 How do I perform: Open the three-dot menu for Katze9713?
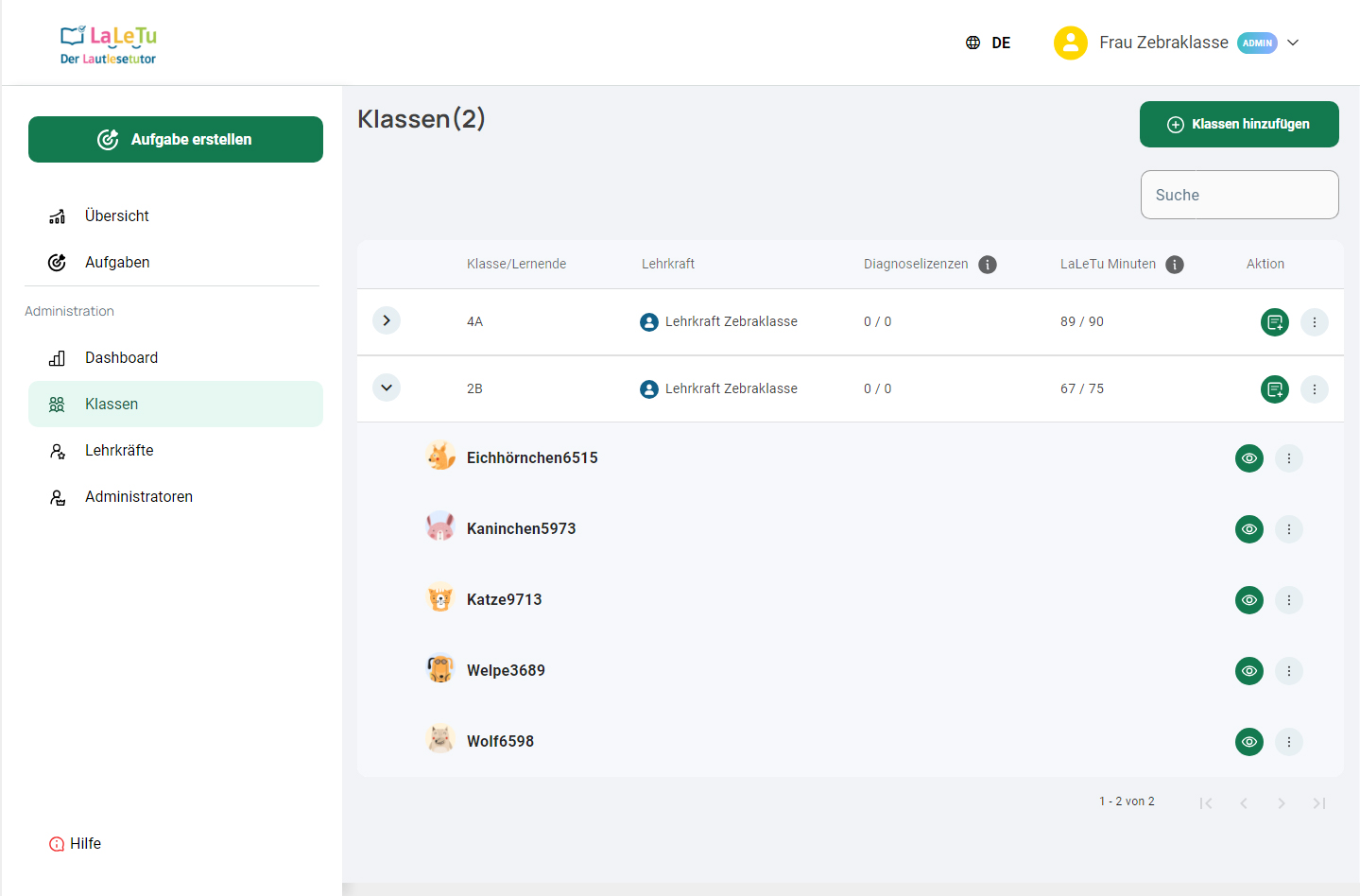(1288, 600)
